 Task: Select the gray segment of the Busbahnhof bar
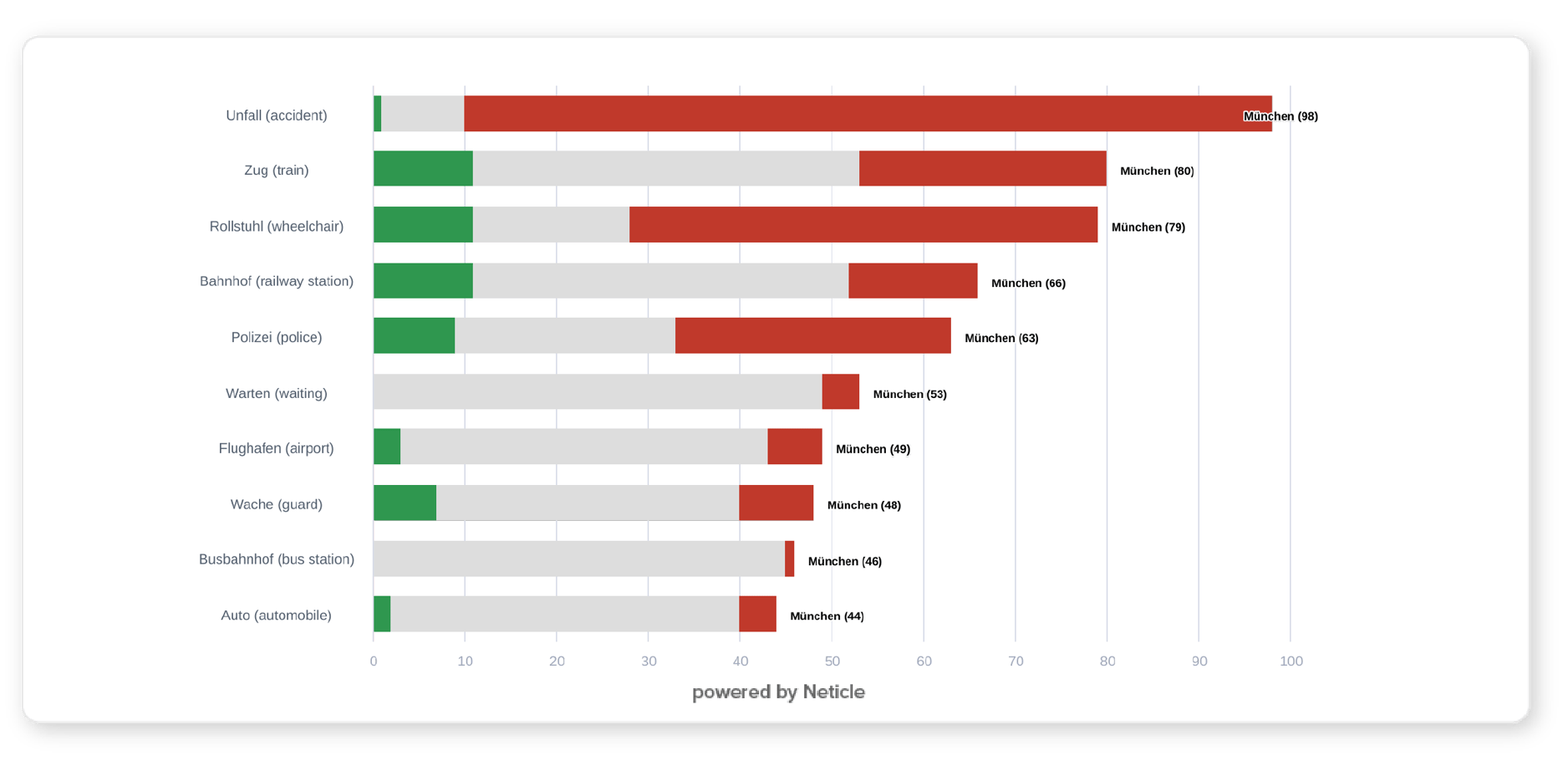579,559
